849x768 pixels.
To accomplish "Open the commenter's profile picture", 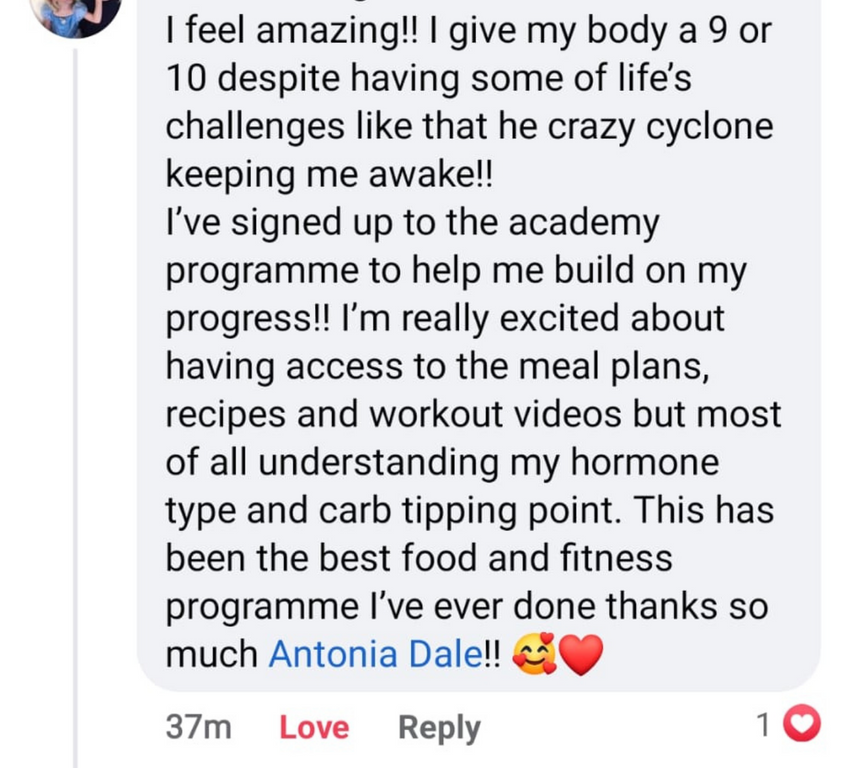I will pos(75,14).
